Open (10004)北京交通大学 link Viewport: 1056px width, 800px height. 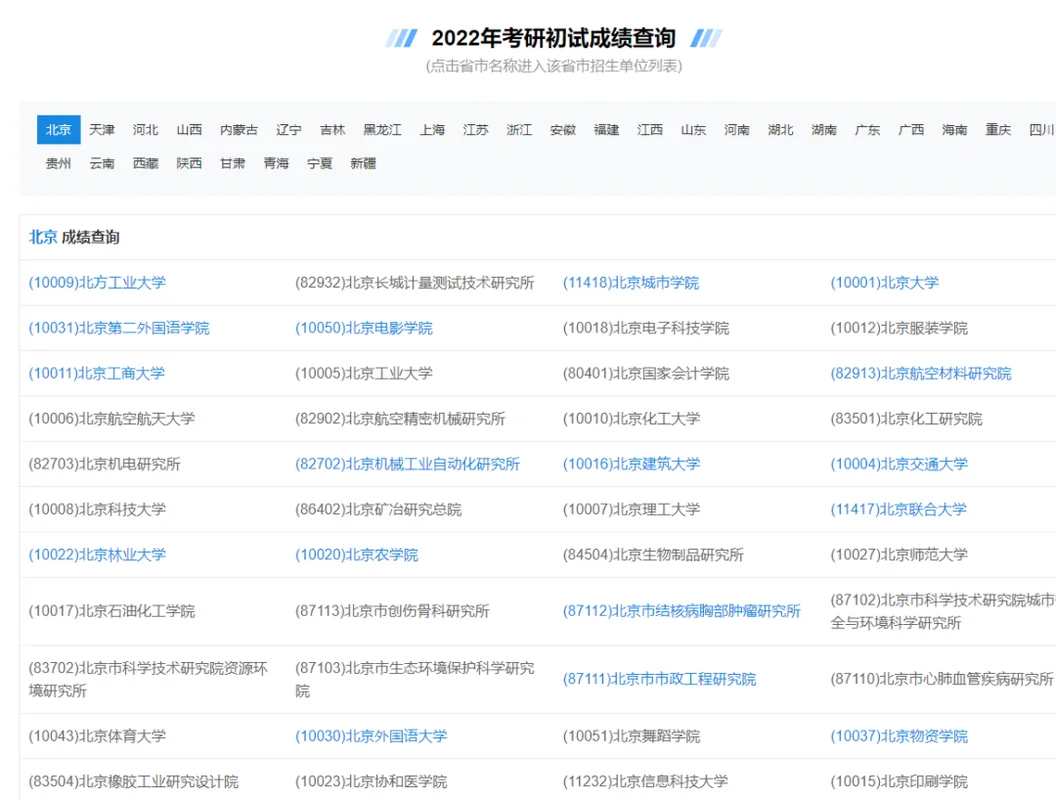(899, 464)
